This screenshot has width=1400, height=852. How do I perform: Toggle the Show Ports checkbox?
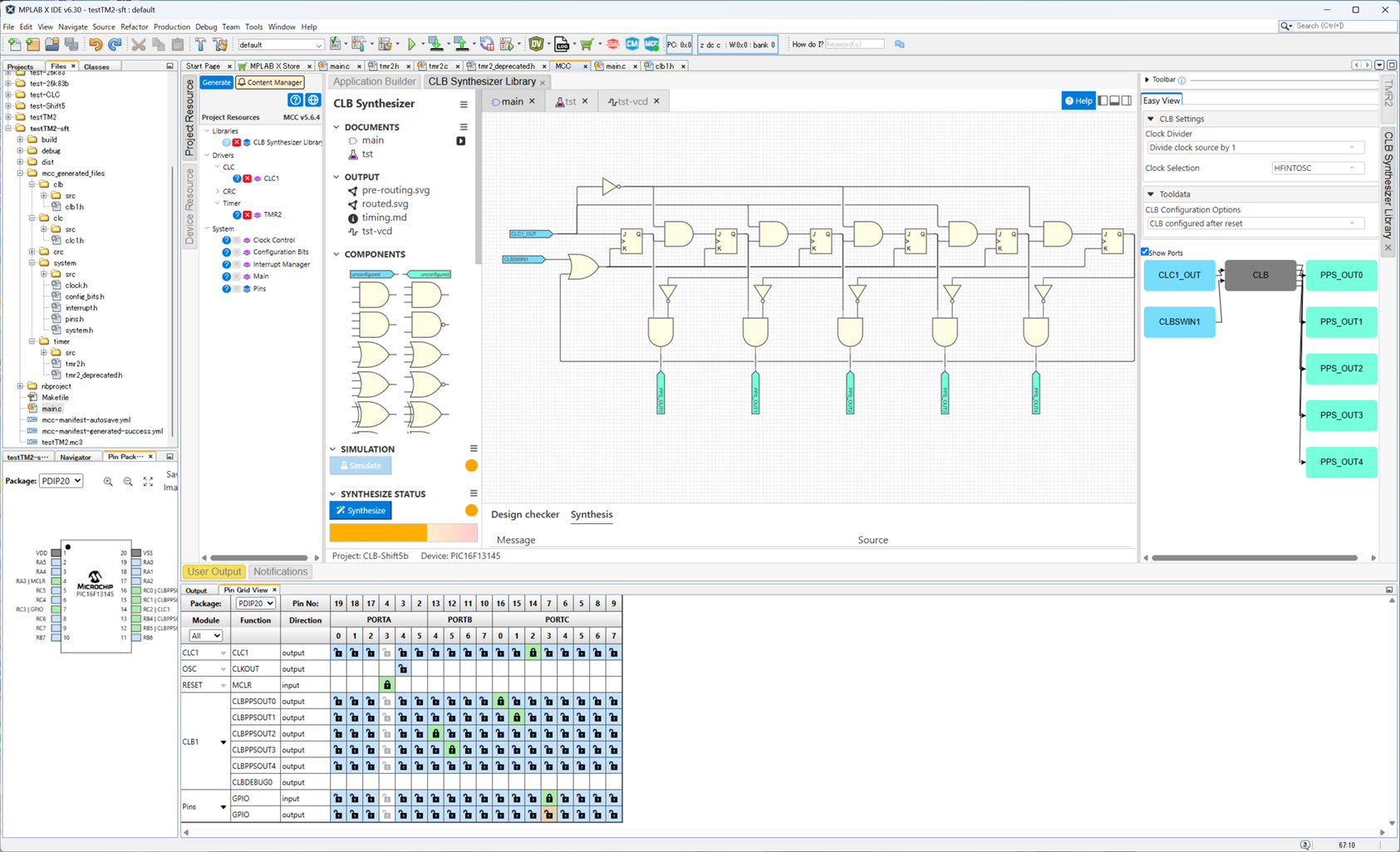[1145, 252]
